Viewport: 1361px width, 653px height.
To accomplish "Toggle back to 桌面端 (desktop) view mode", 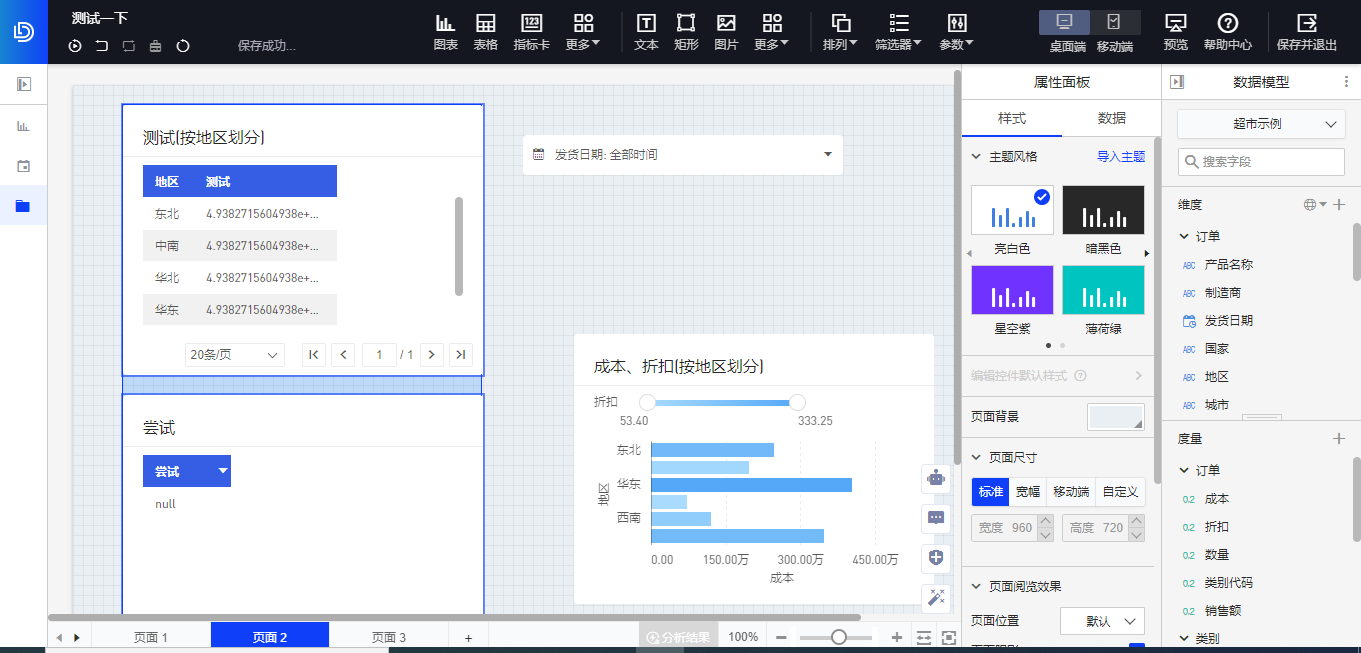I will (1064, 22).
